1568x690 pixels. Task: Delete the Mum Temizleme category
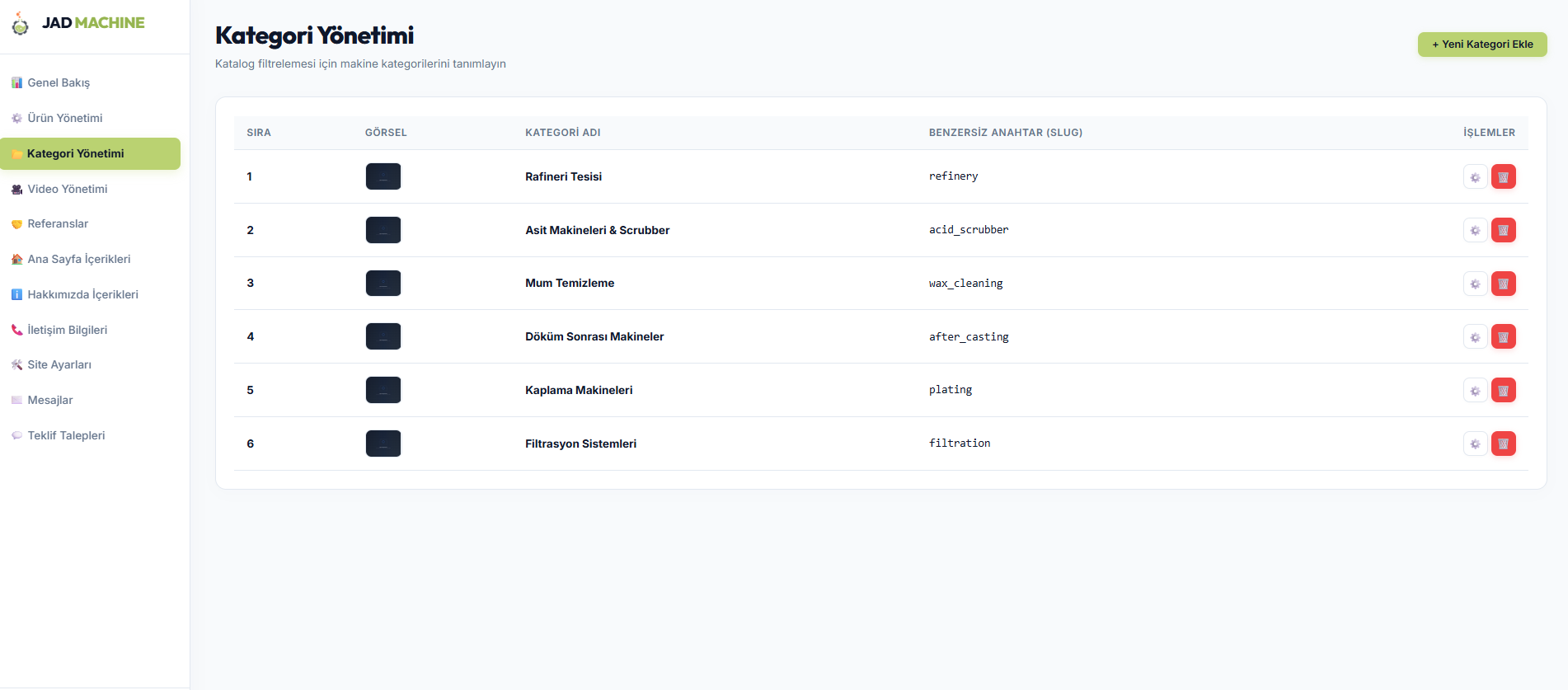point(1503,284)
